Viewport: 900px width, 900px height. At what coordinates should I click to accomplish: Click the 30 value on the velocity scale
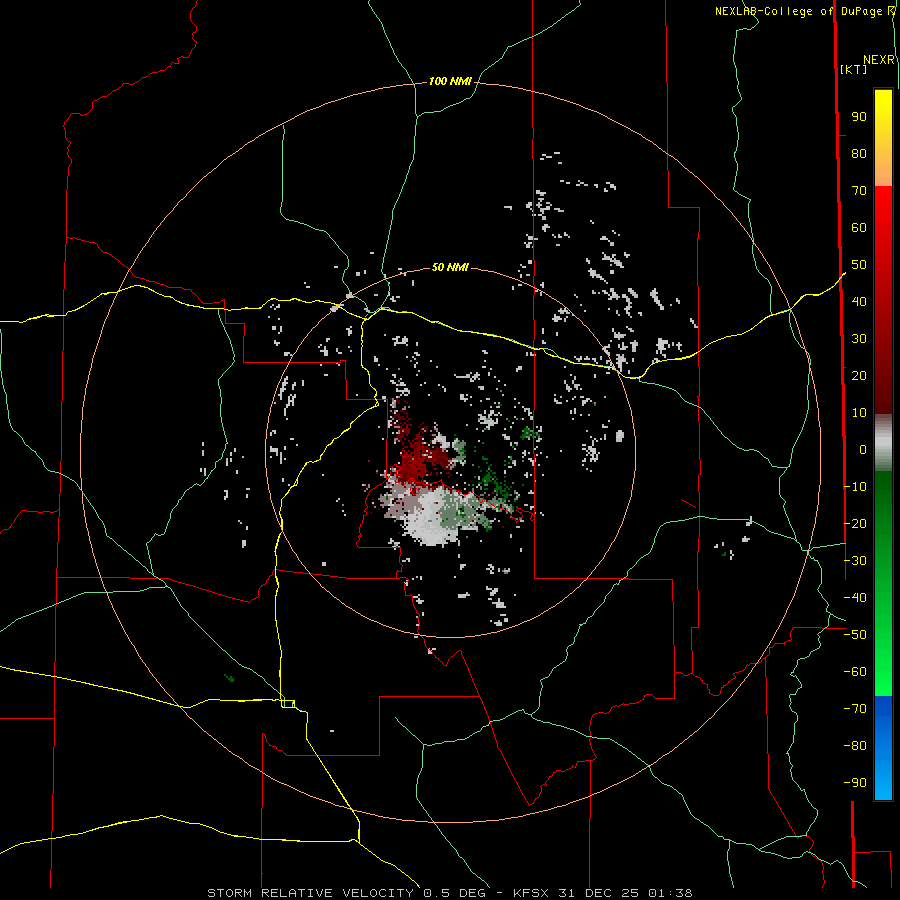(859, 339)
